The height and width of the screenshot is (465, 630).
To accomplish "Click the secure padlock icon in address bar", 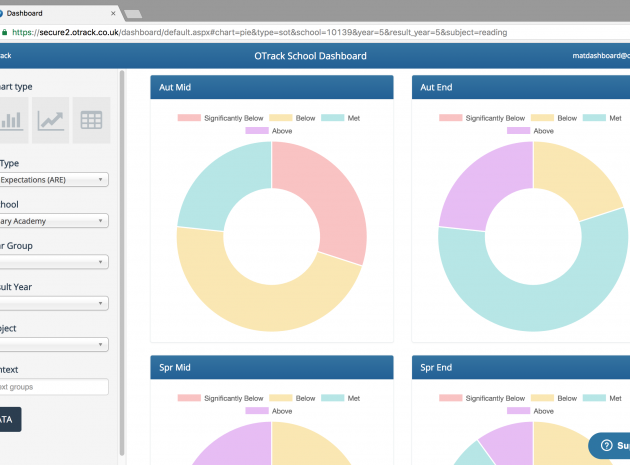I will pyautogui.click(x=8, y=32).
